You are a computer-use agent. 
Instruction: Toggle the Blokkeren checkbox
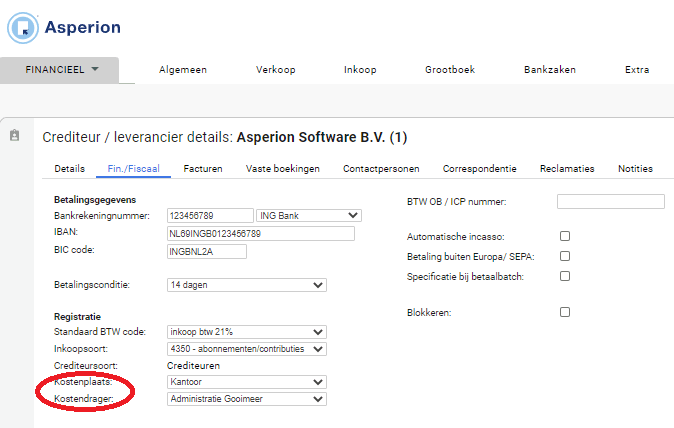tap(565, 312)
